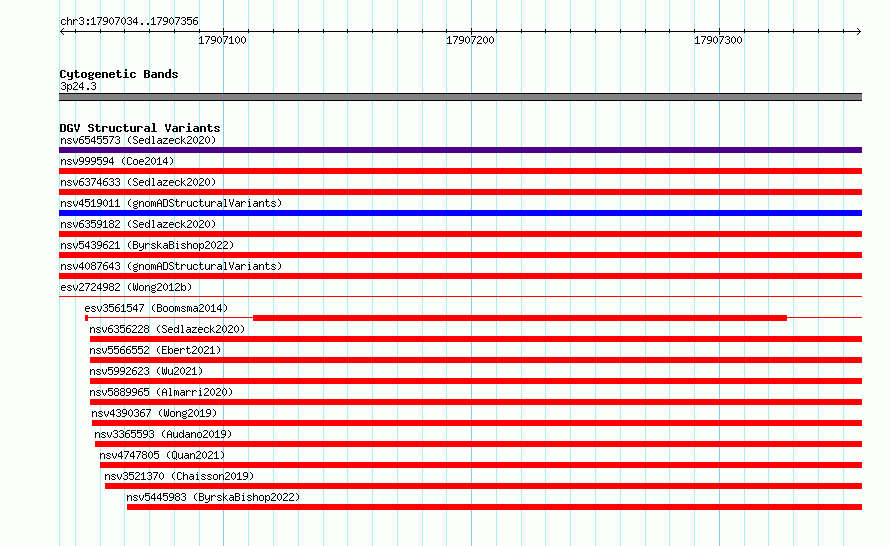Click the red nsv4087643 variant bar
The height and width of the screenshot is (546, 890).
click(460, 276)
